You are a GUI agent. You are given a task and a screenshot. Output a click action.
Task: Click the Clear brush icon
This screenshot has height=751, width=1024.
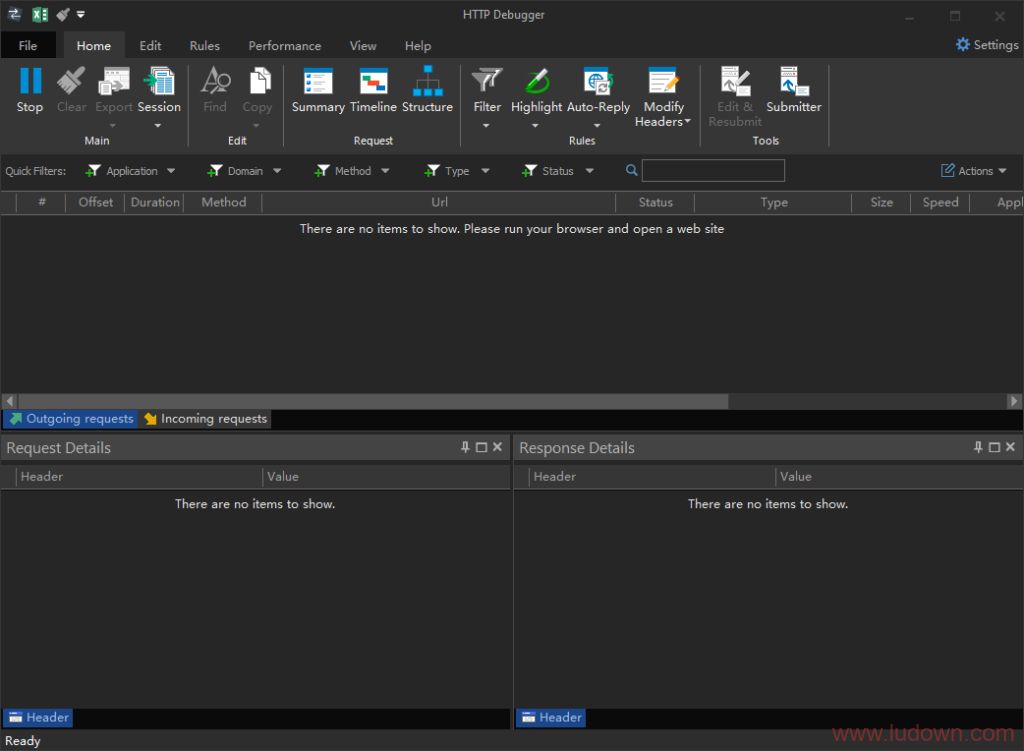(x=71, y=82)
